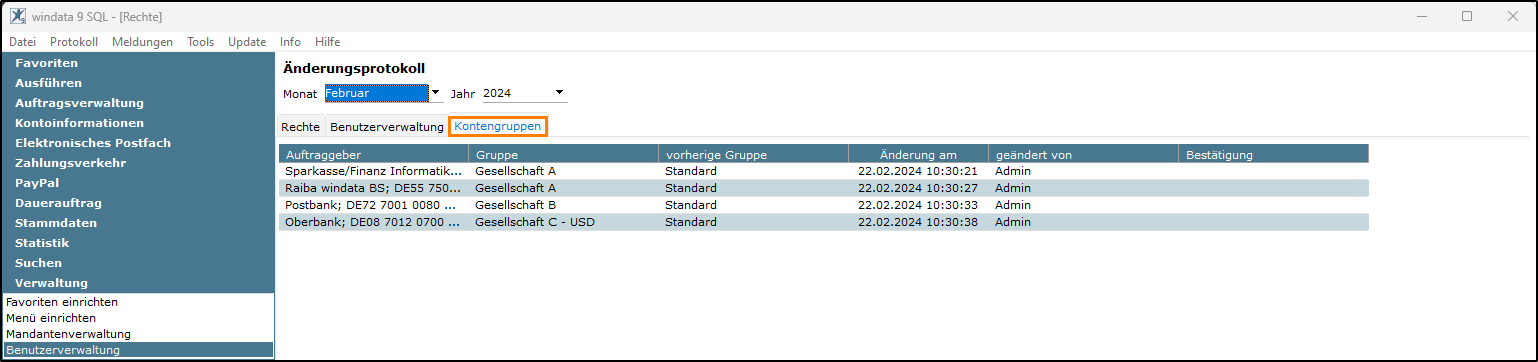The width and height of the screenshot is (1538, 362).
Task: Select the Postbank DE72 7001 0080 row
Action: 823,205
